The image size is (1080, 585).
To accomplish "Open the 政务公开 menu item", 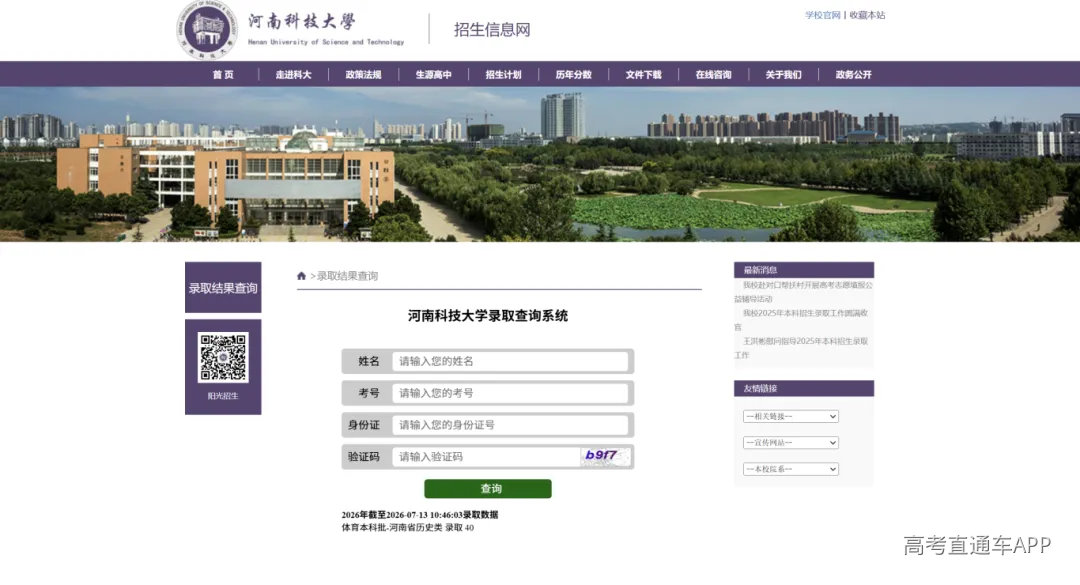I will point(853,74).
